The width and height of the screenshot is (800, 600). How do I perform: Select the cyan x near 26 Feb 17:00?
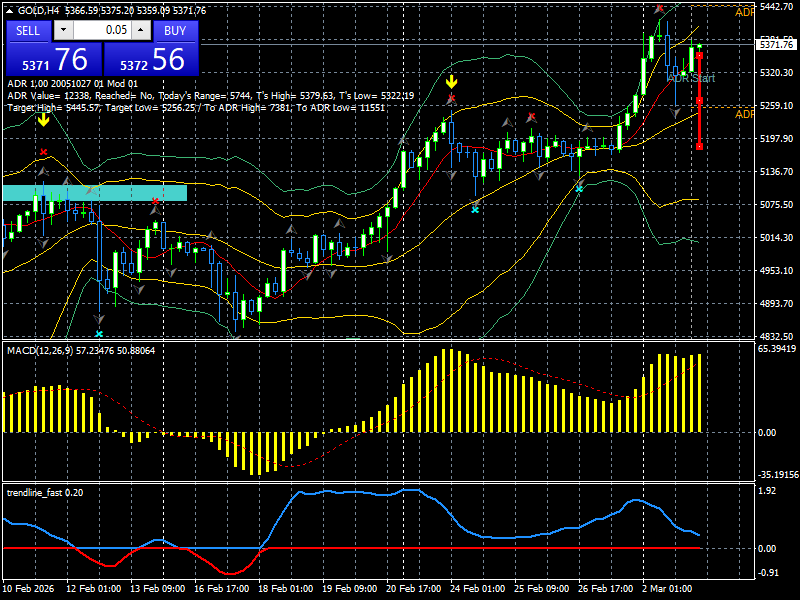(579, 189)
